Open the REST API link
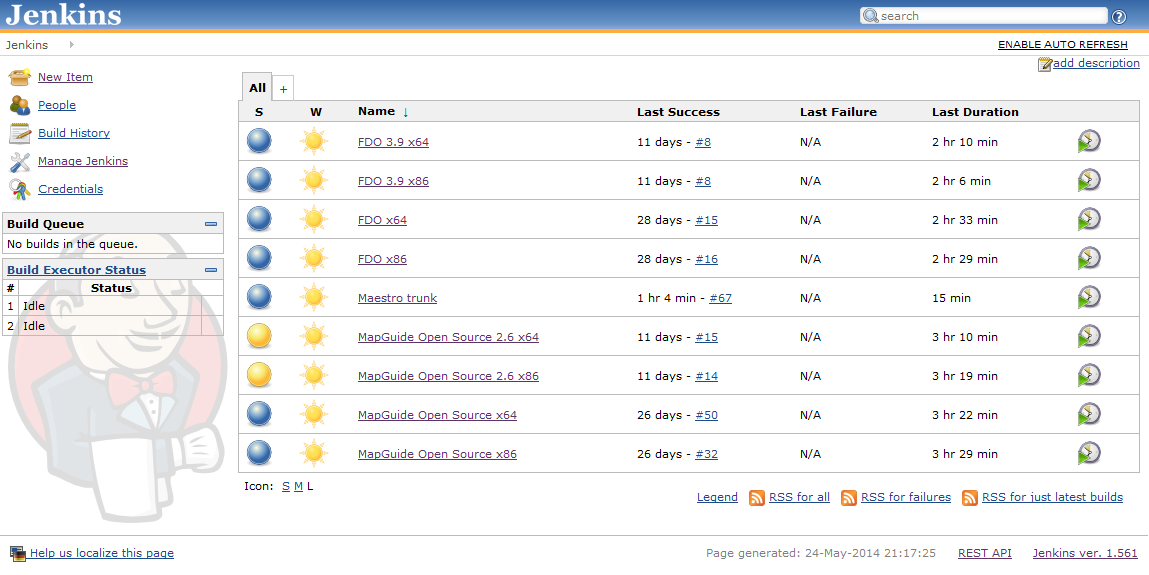 [985, 553]
